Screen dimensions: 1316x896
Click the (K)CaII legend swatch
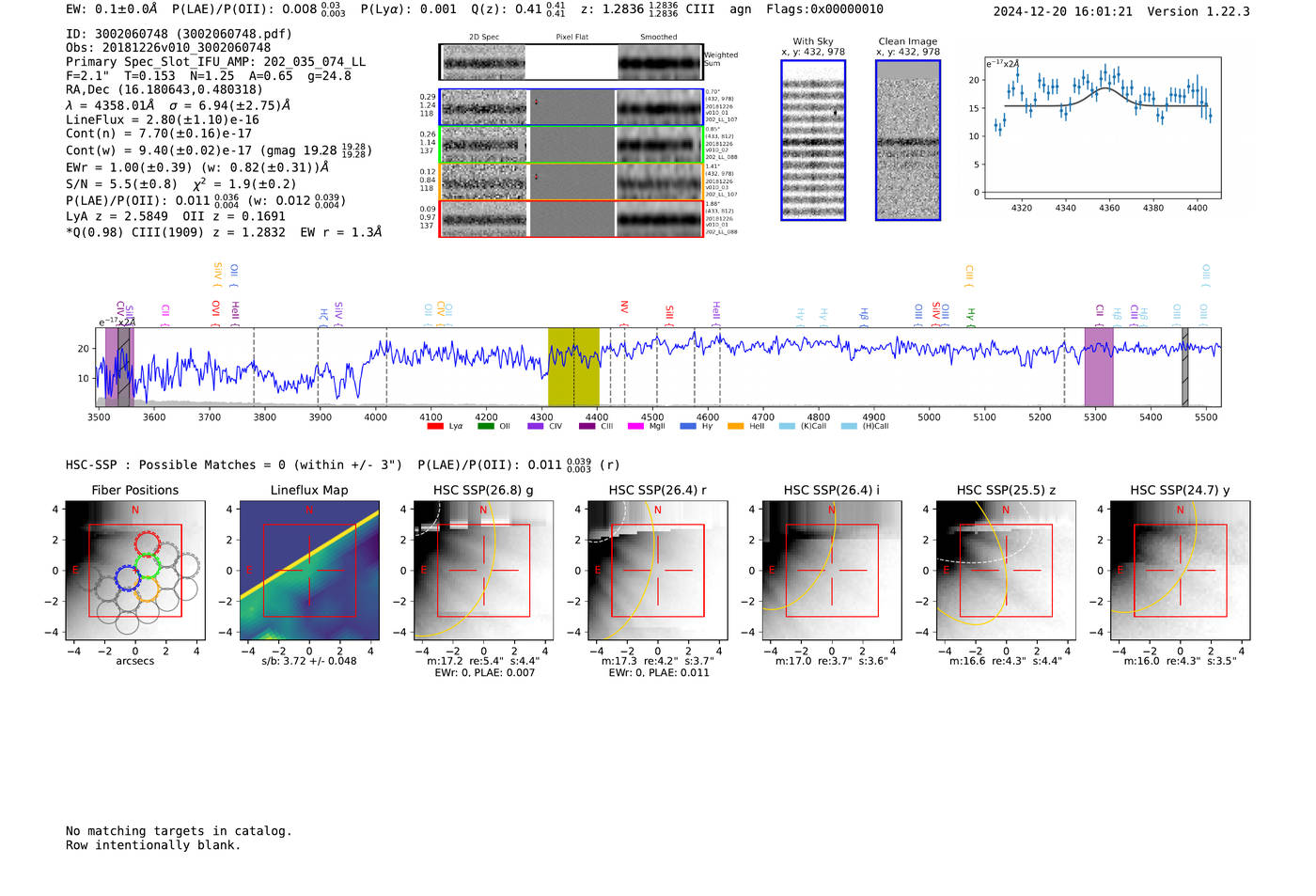[x=787, y=426]
